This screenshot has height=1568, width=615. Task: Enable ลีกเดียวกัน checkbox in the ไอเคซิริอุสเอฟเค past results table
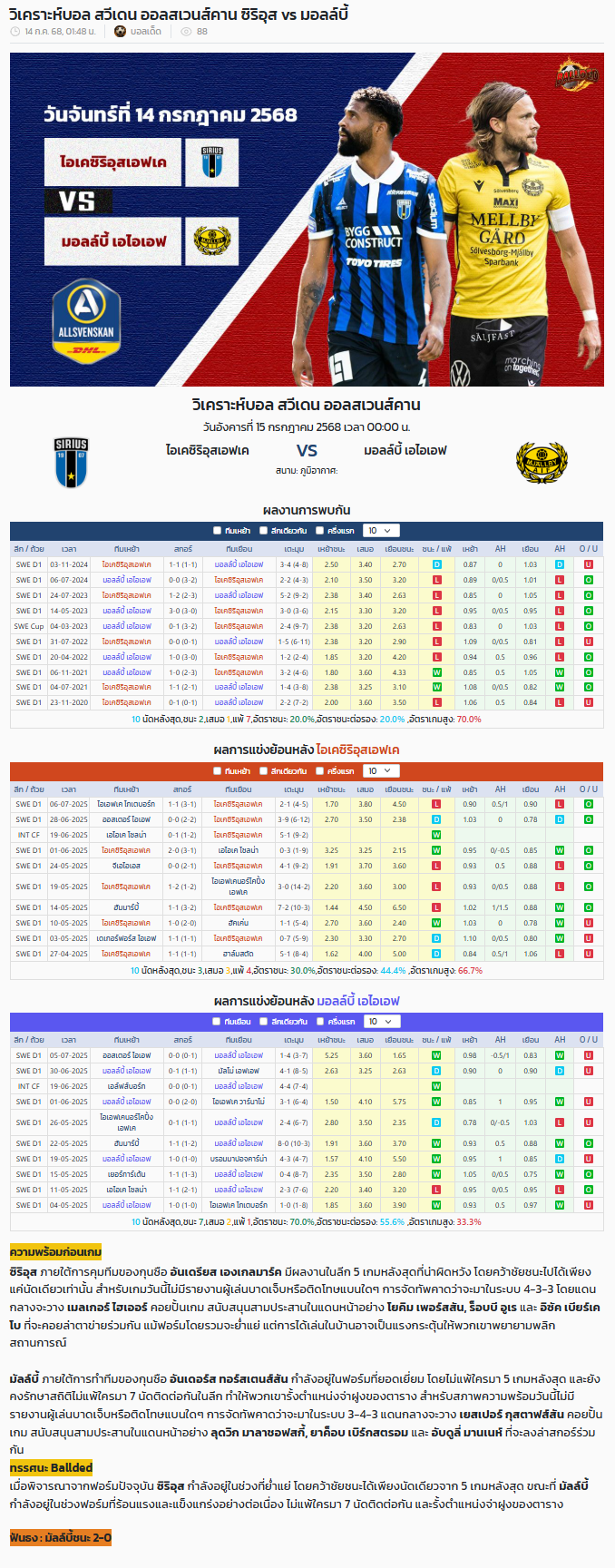pyautogui.click(x=264, y=771)
